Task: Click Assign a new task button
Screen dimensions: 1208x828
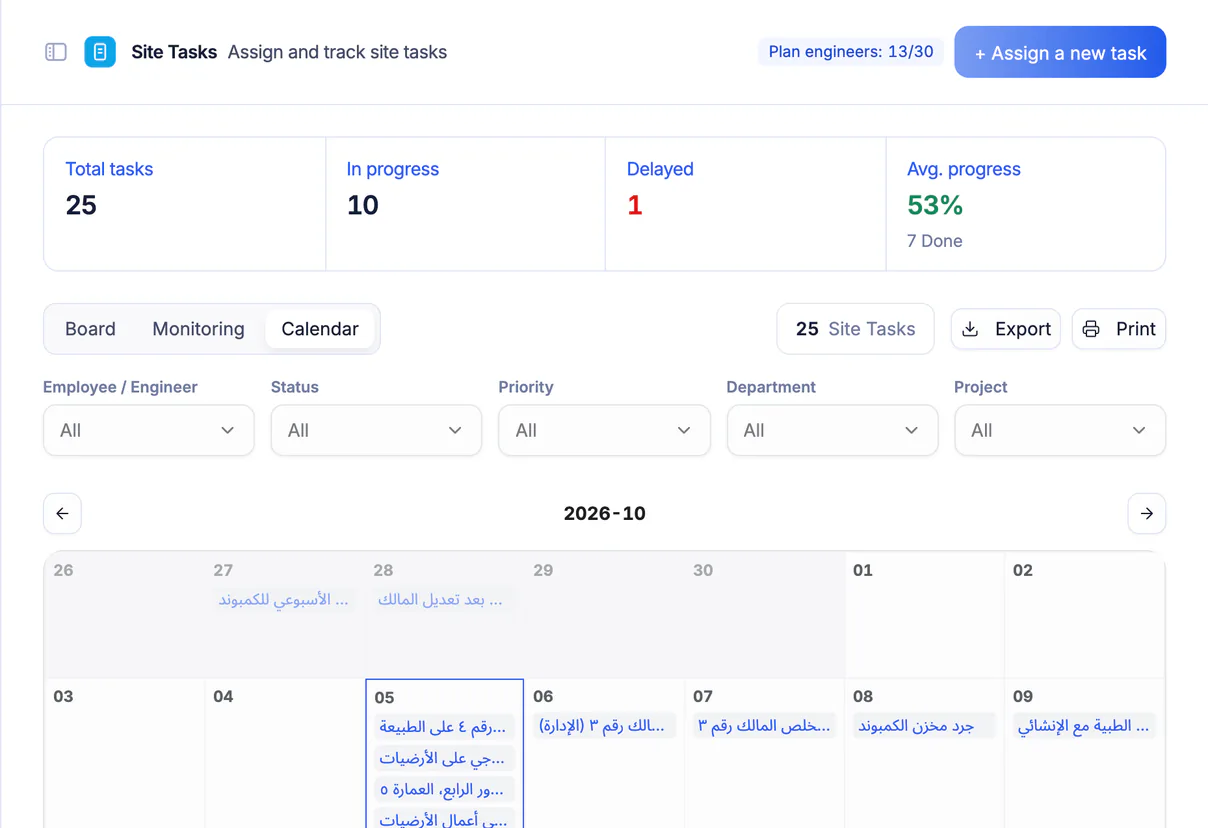Action: [x=1060, y=52]
